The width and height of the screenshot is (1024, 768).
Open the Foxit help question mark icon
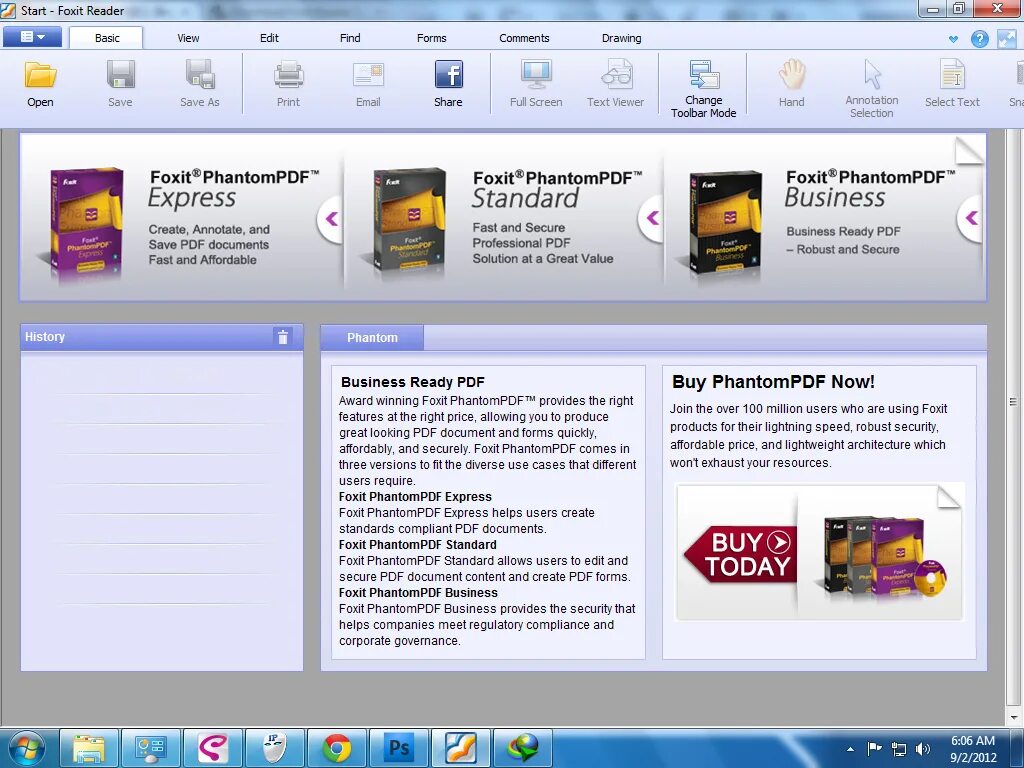point(980,39)
